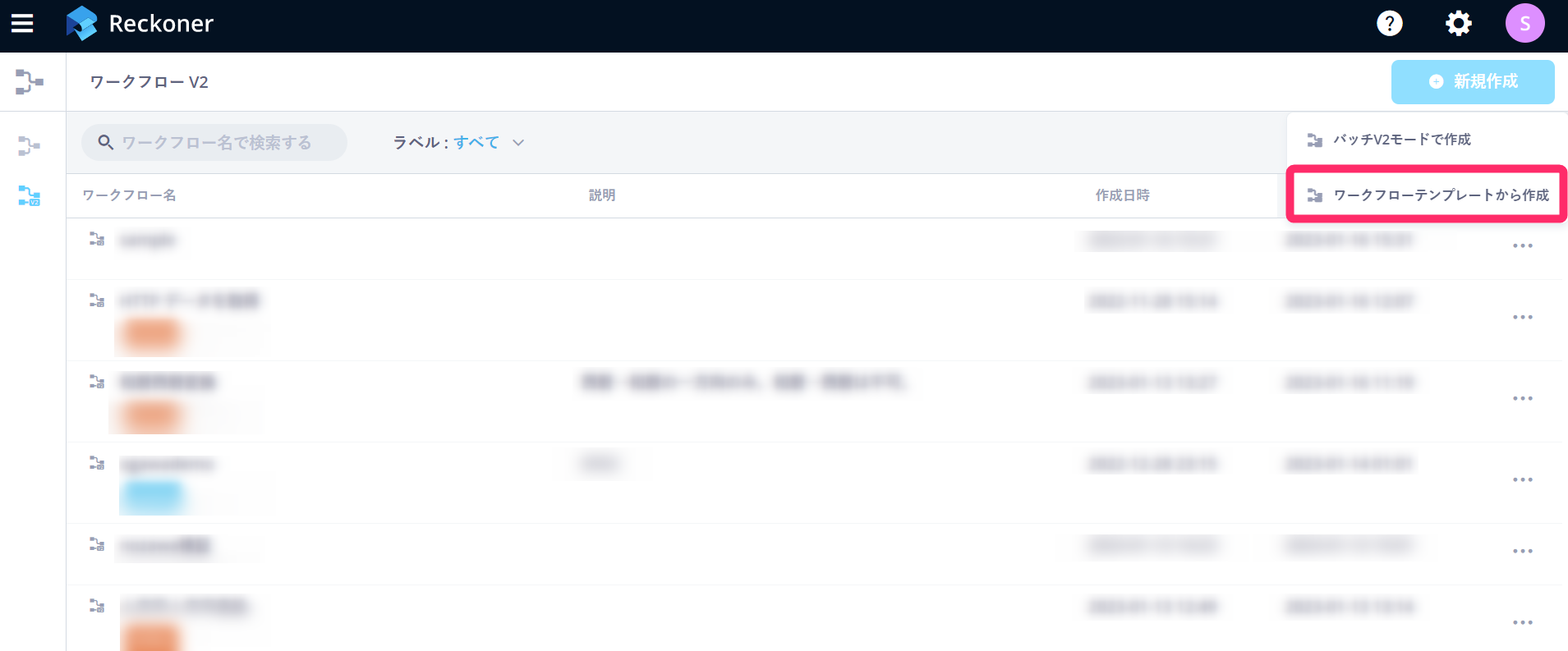
Task: Open more options for last workflow row
Action: click(1522, 623)
